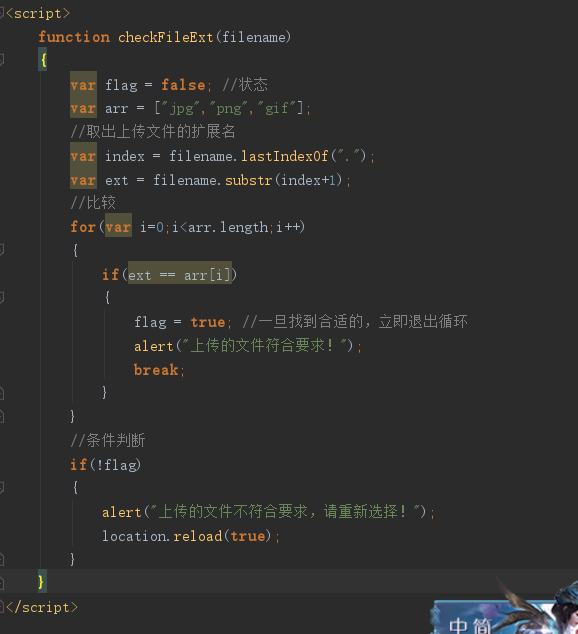Click the highlighted var before flag
This screenshot has height=634, width=578.
tap(83, 85)
